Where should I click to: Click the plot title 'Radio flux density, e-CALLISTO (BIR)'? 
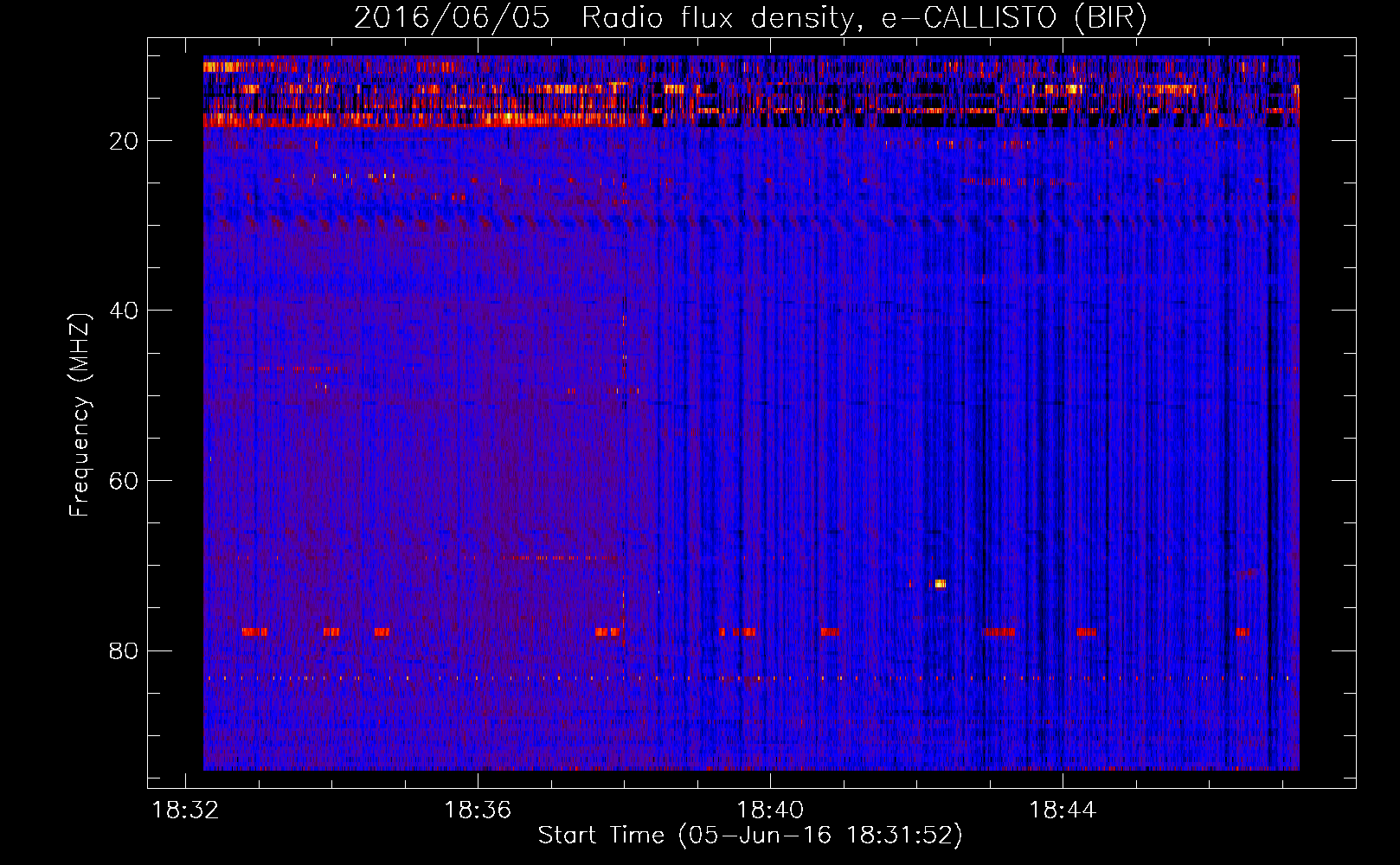(x=864, y=17)
